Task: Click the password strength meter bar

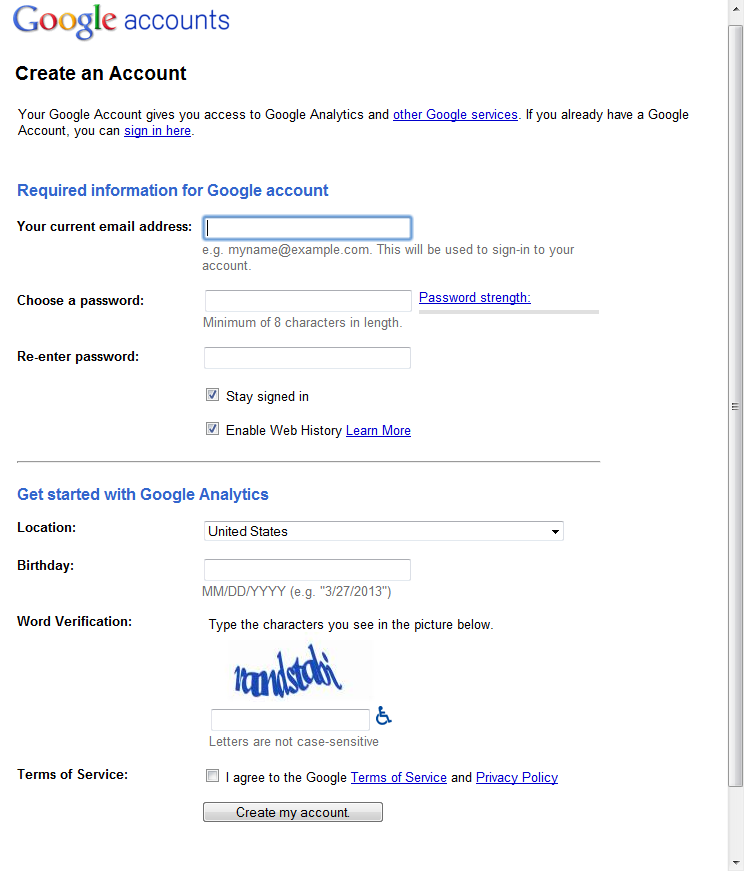Action: [509, 312]
